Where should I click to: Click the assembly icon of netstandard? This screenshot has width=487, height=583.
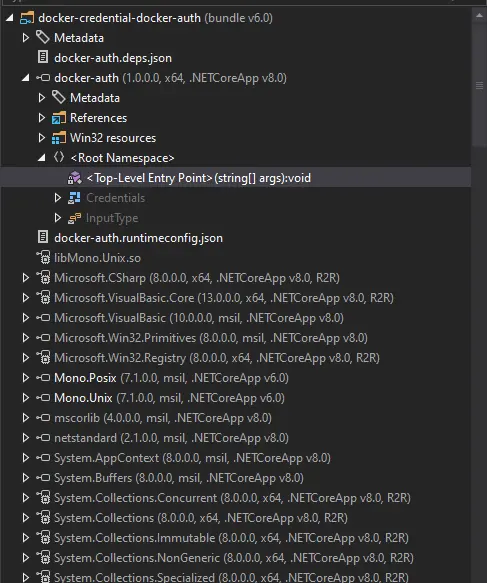coord(43,438)
